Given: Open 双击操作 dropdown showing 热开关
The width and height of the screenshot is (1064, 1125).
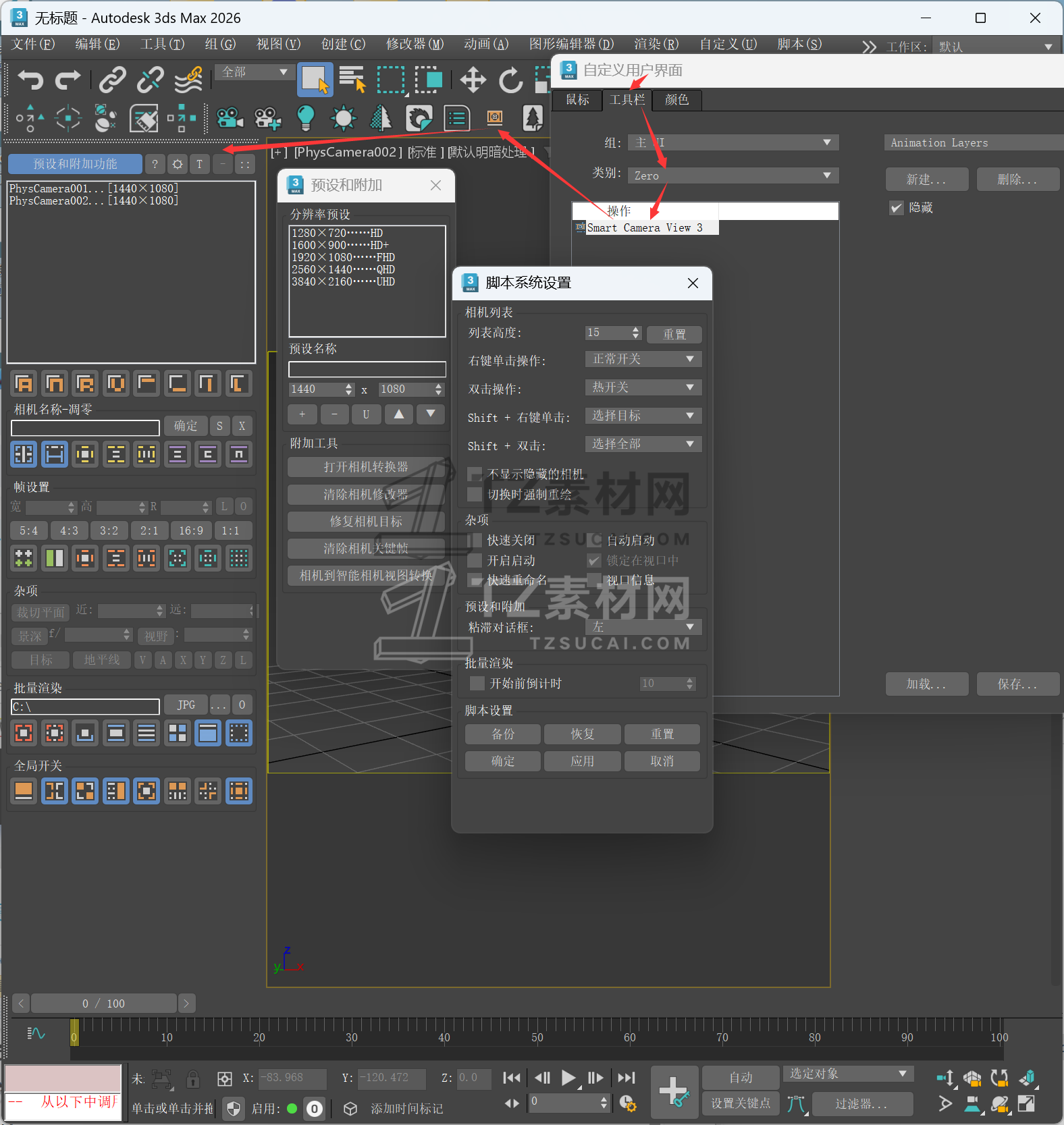Looking at the screenshot, I should (643, 387).
